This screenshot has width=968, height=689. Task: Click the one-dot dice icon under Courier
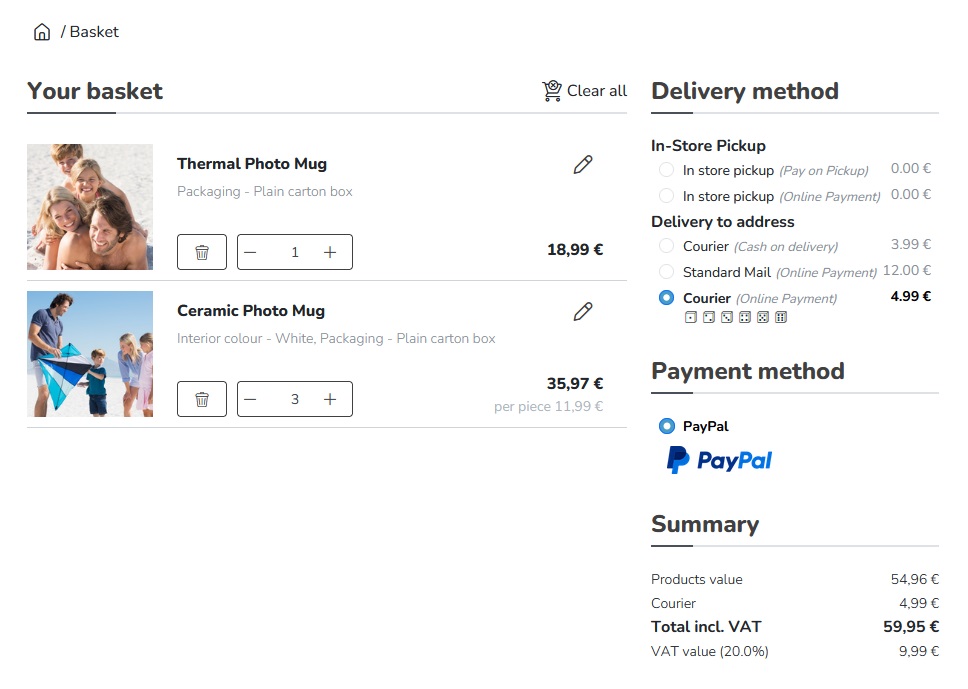(690, 317)
